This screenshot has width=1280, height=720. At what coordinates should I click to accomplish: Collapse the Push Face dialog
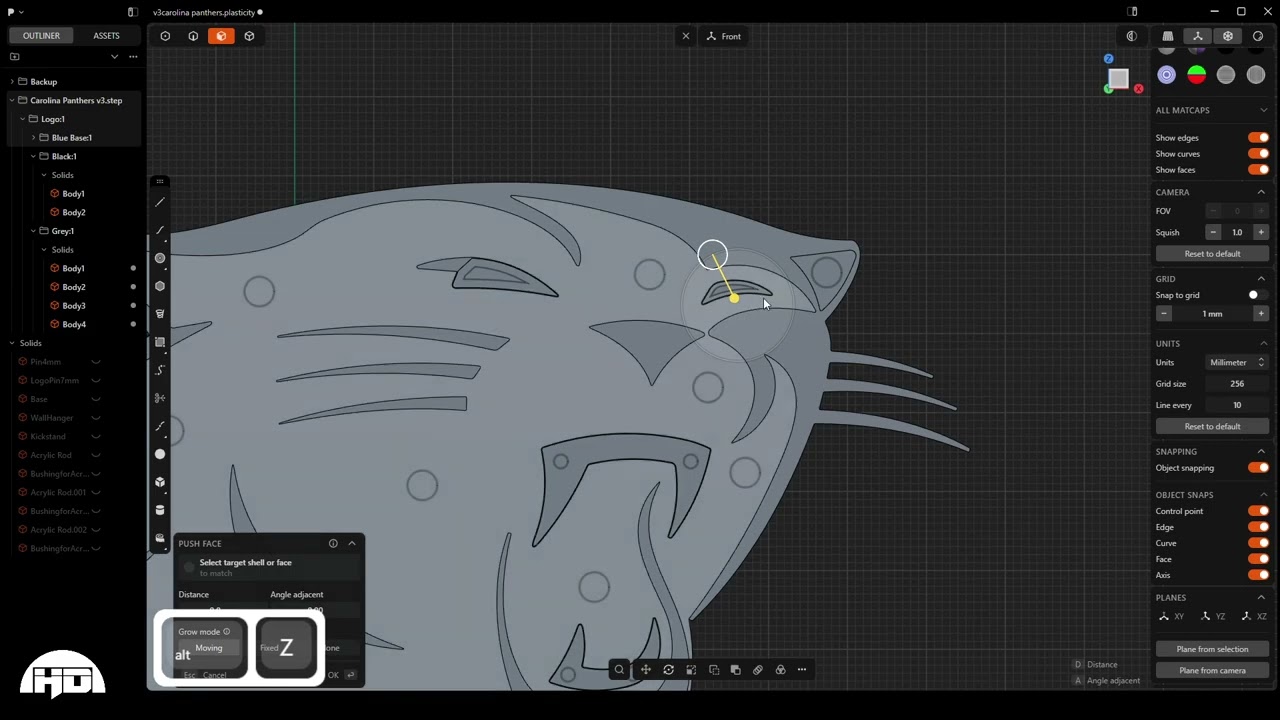point(352,543)
